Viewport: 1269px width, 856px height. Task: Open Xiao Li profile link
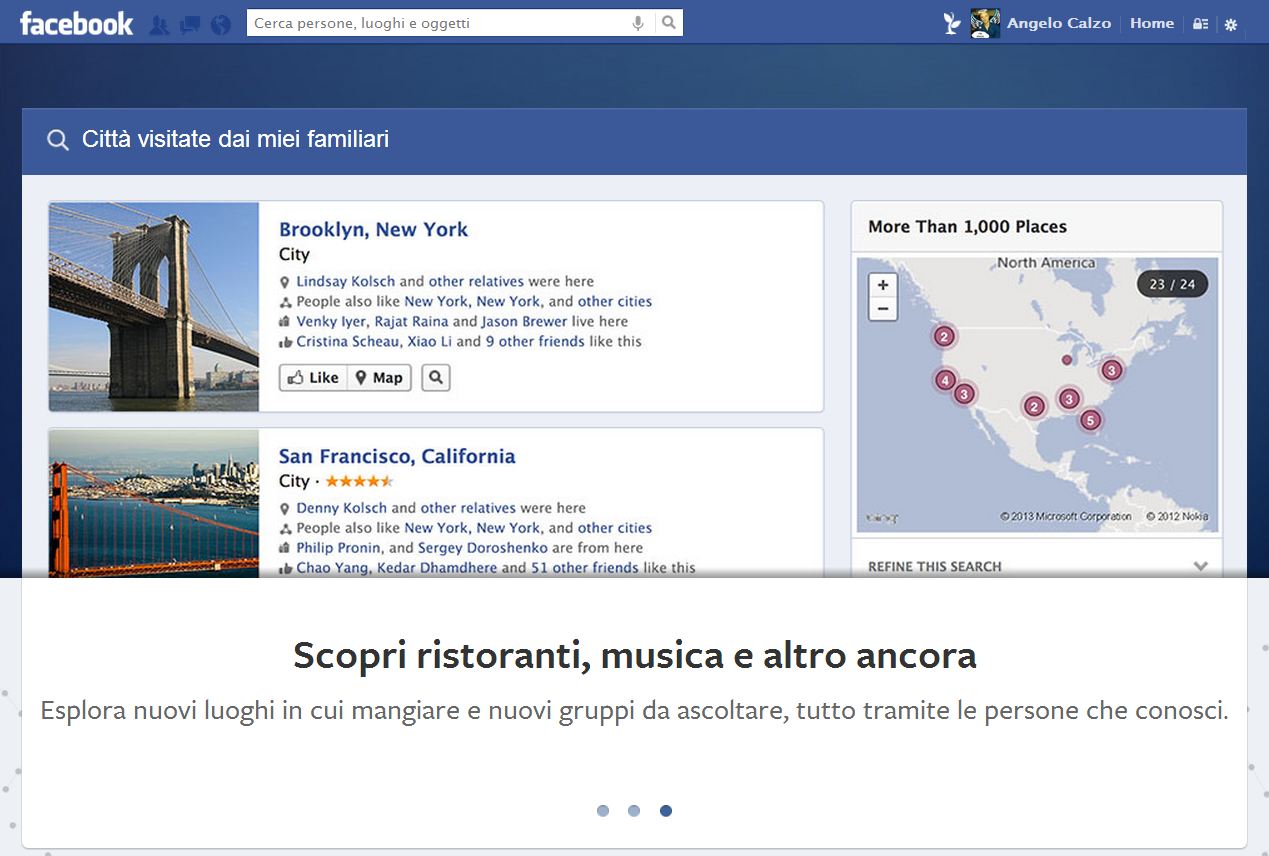[429, 341]
